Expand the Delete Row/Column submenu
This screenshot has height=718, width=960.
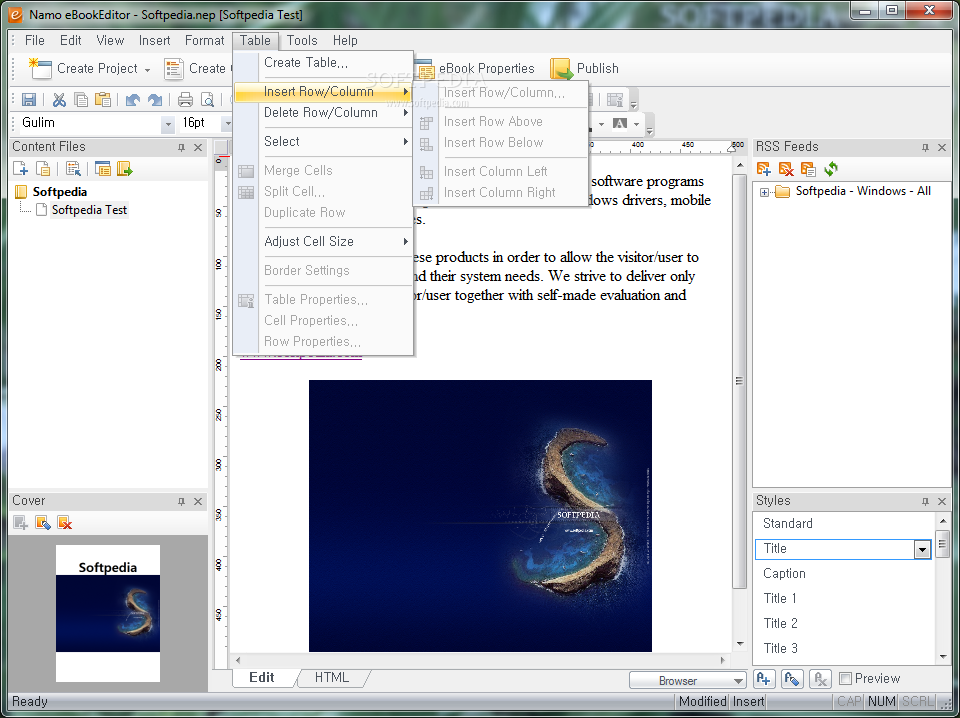coord(324,113)
